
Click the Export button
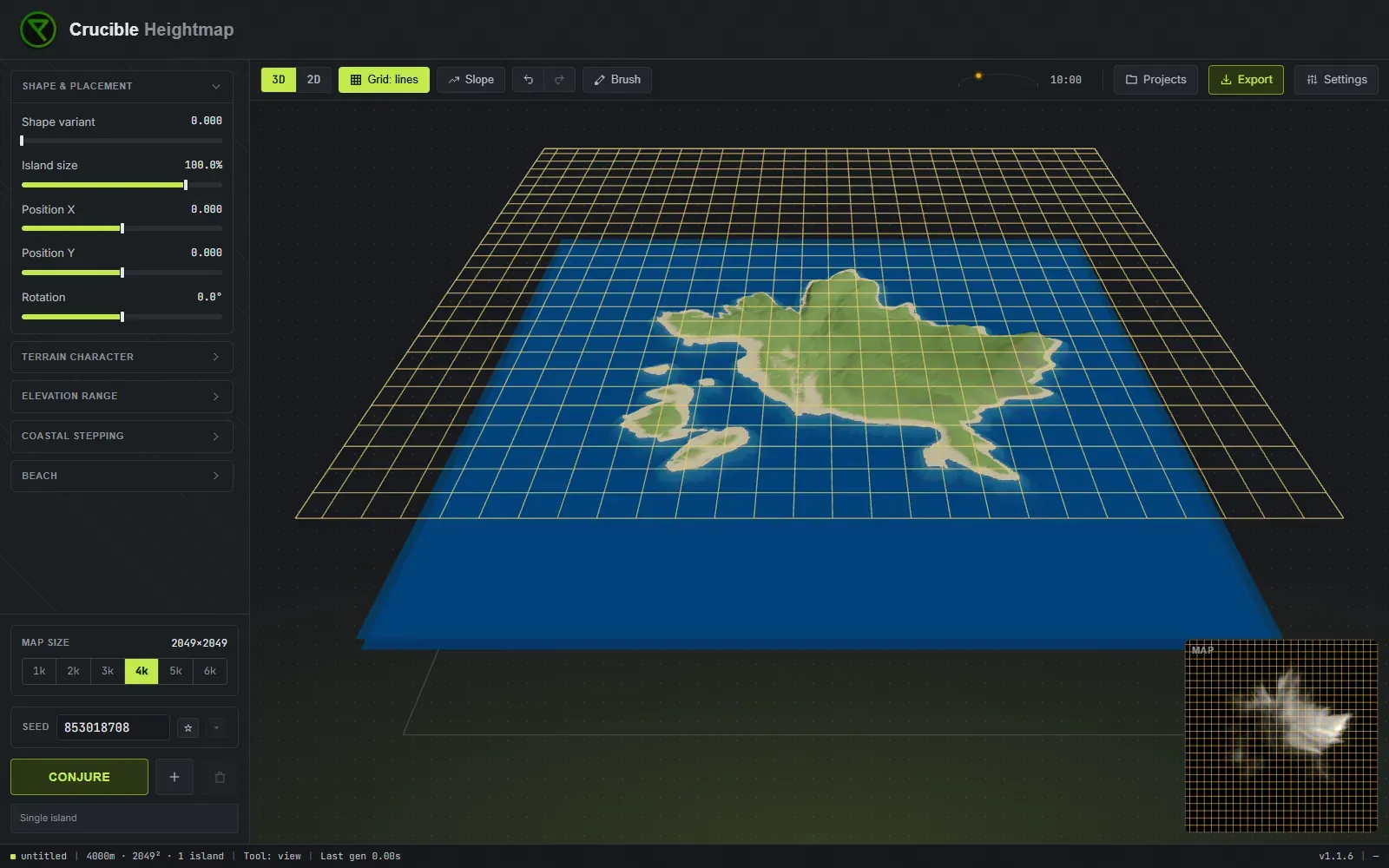pos(1246,80)
